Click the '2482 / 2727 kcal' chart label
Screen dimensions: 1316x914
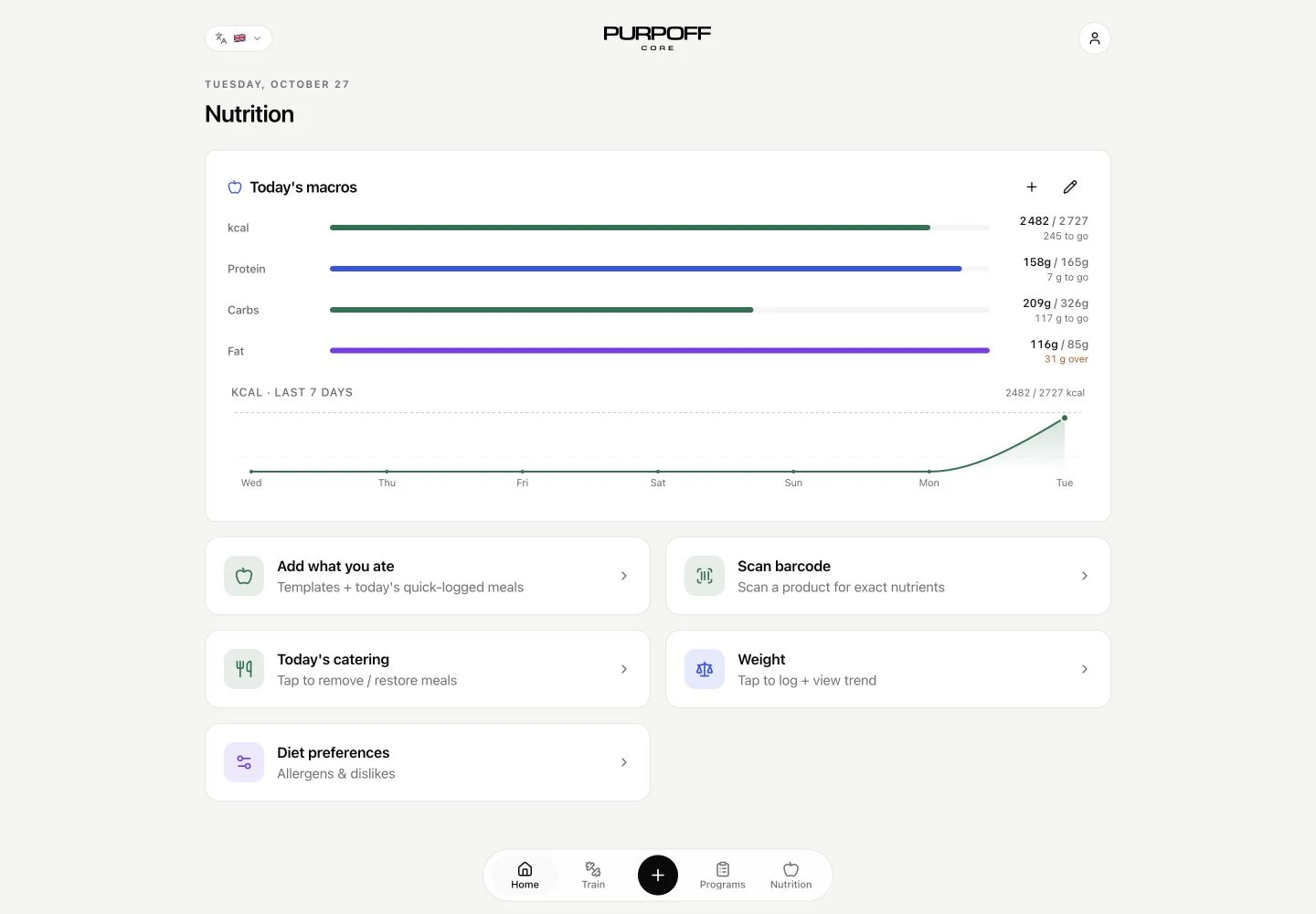click(x=1045, y=393)
